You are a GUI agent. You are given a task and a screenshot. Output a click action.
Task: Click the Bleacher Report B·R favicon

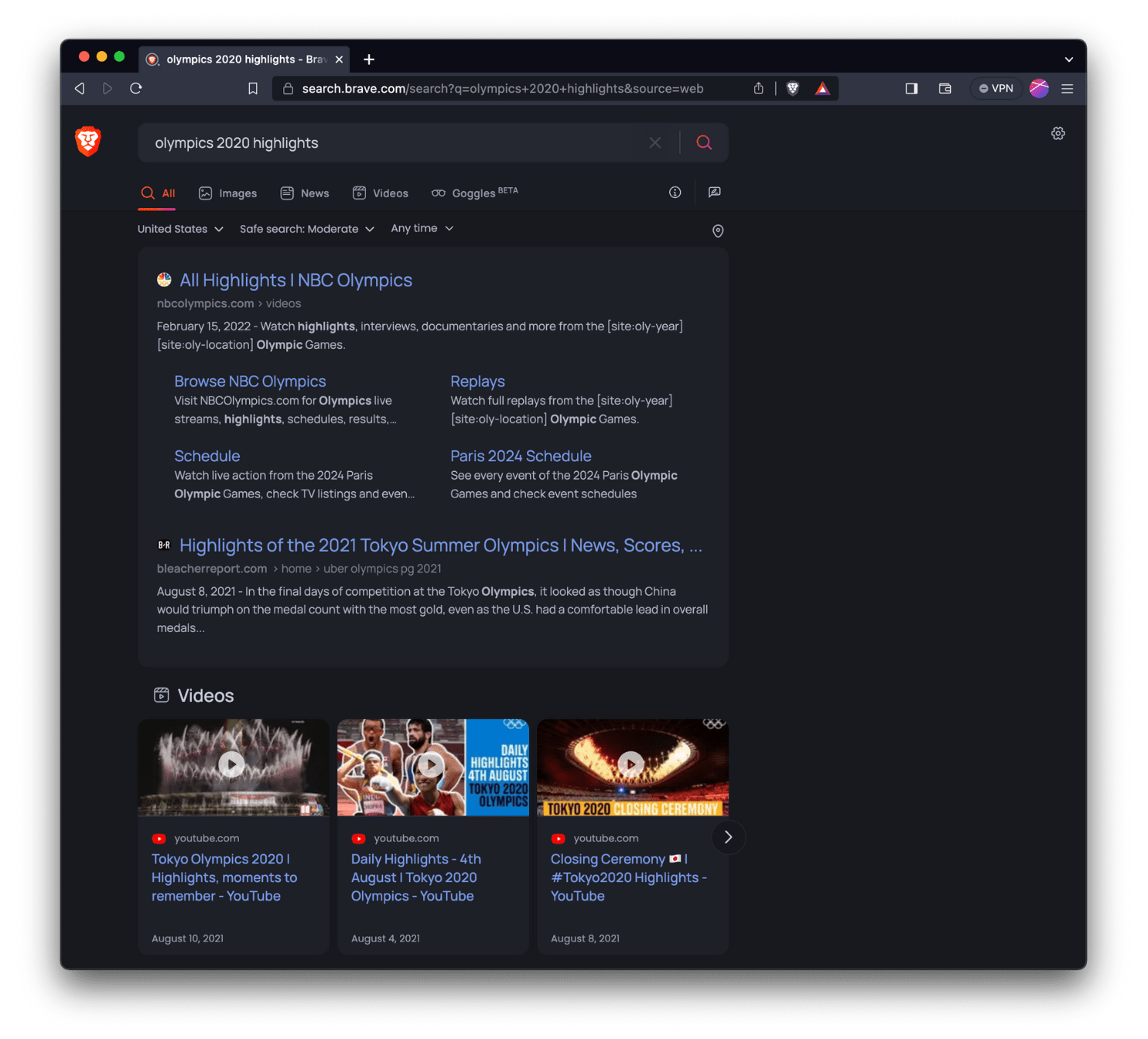pyautogui.click(x=164, y=545)
